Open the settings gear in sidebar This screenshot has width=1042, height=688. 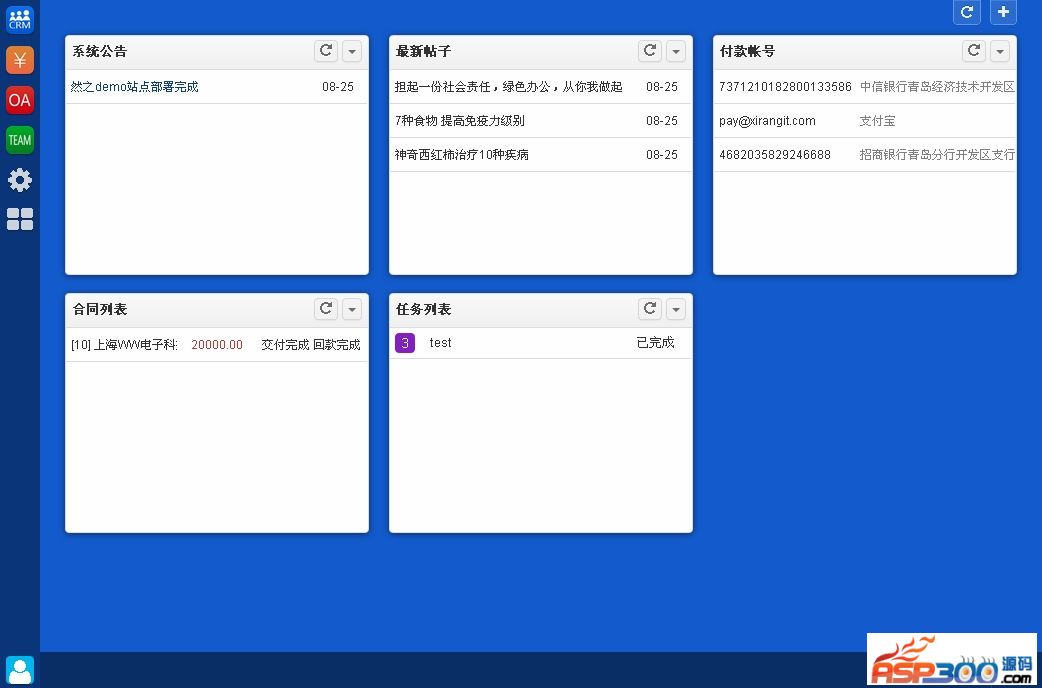20,180
